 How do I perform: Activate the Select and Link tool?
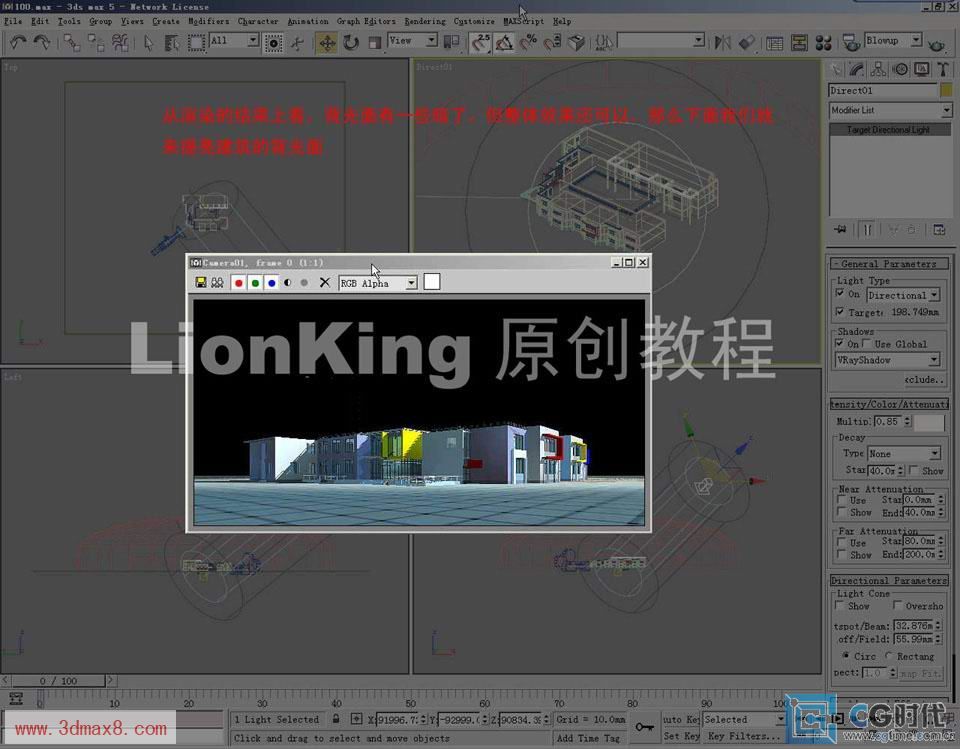pos(72,42)
